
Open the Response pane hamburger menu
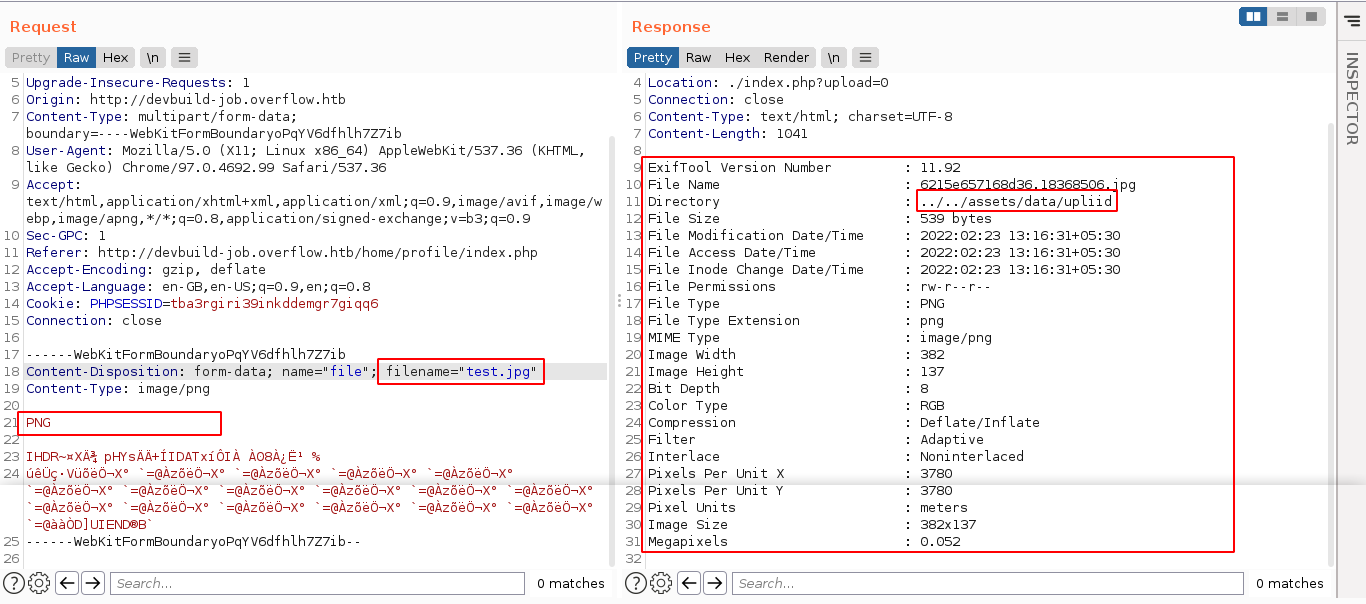pyautogui.click(x=866, y=58)
